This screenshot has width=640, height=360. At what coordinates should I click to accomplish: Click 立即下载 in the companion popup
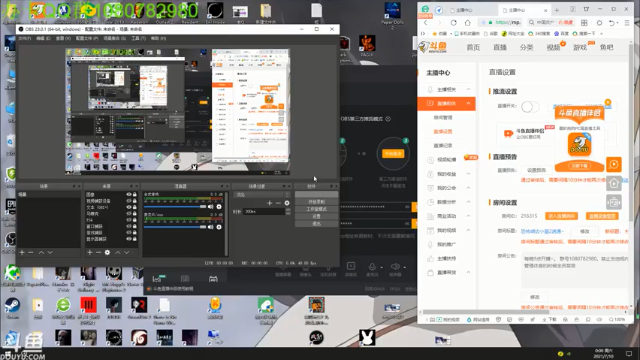[580, 166]
